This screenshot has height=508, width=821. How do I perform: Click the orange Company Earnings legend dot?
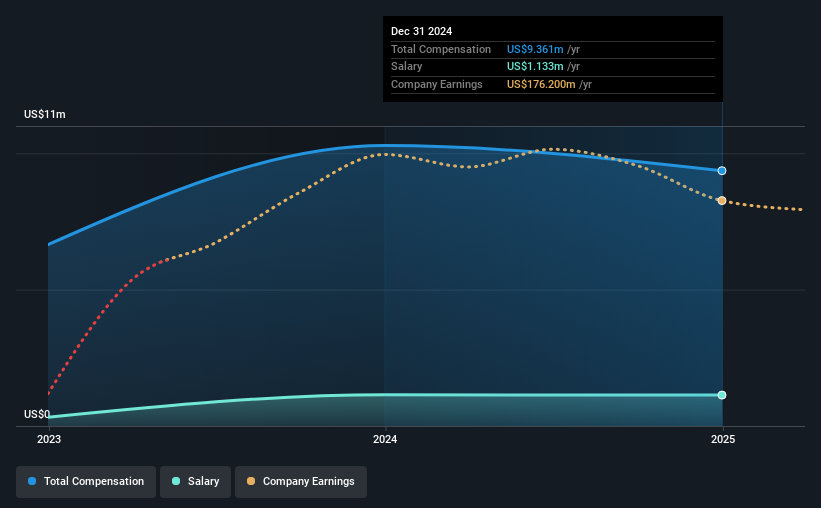(251, 481)
